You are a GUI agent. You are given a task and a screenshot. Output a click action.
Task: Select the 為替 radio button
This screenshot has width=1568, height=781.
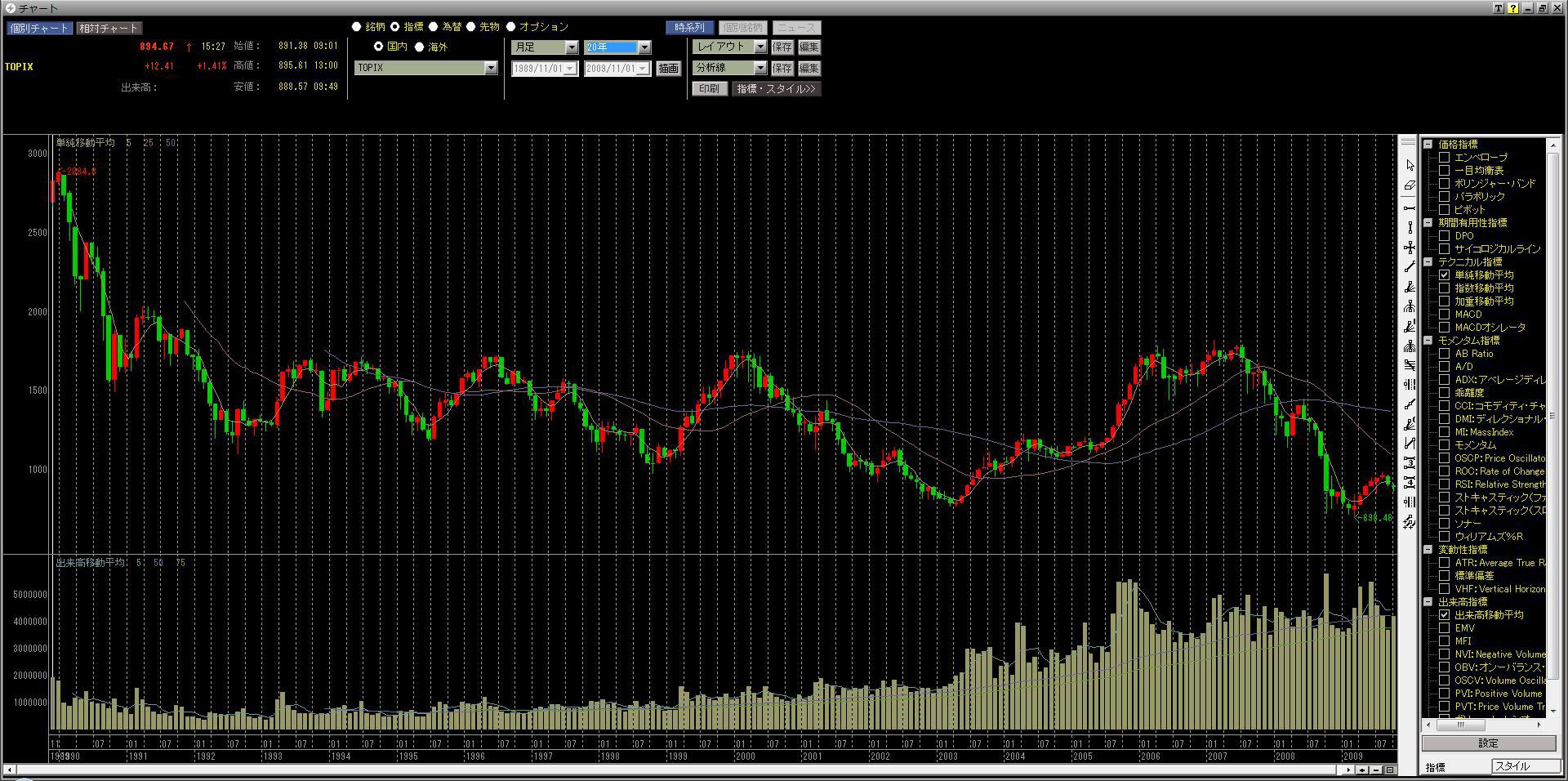tap(434, 27)
